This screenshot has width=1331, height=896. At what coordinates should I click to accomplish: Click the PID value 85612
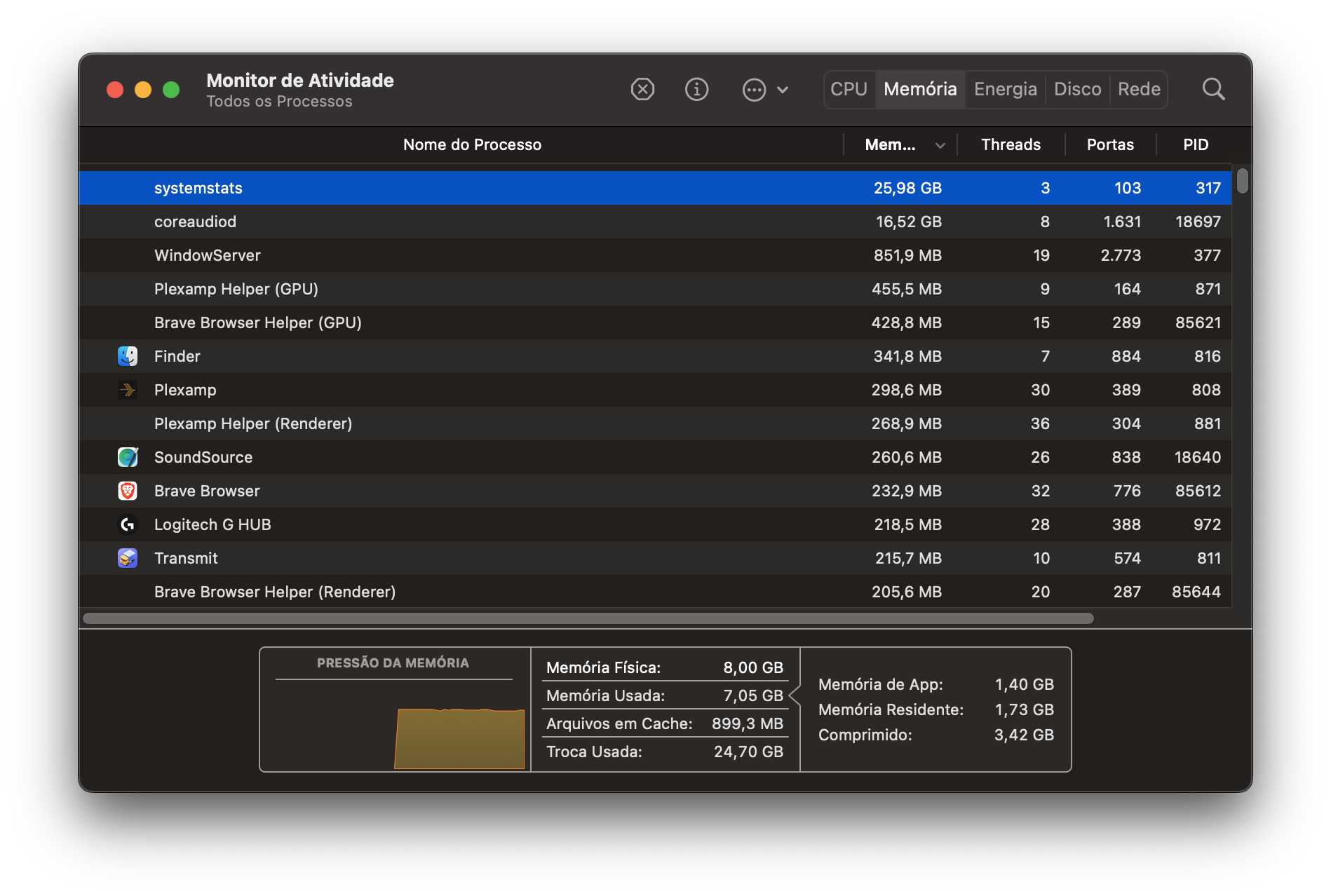tap(1198, 491)
